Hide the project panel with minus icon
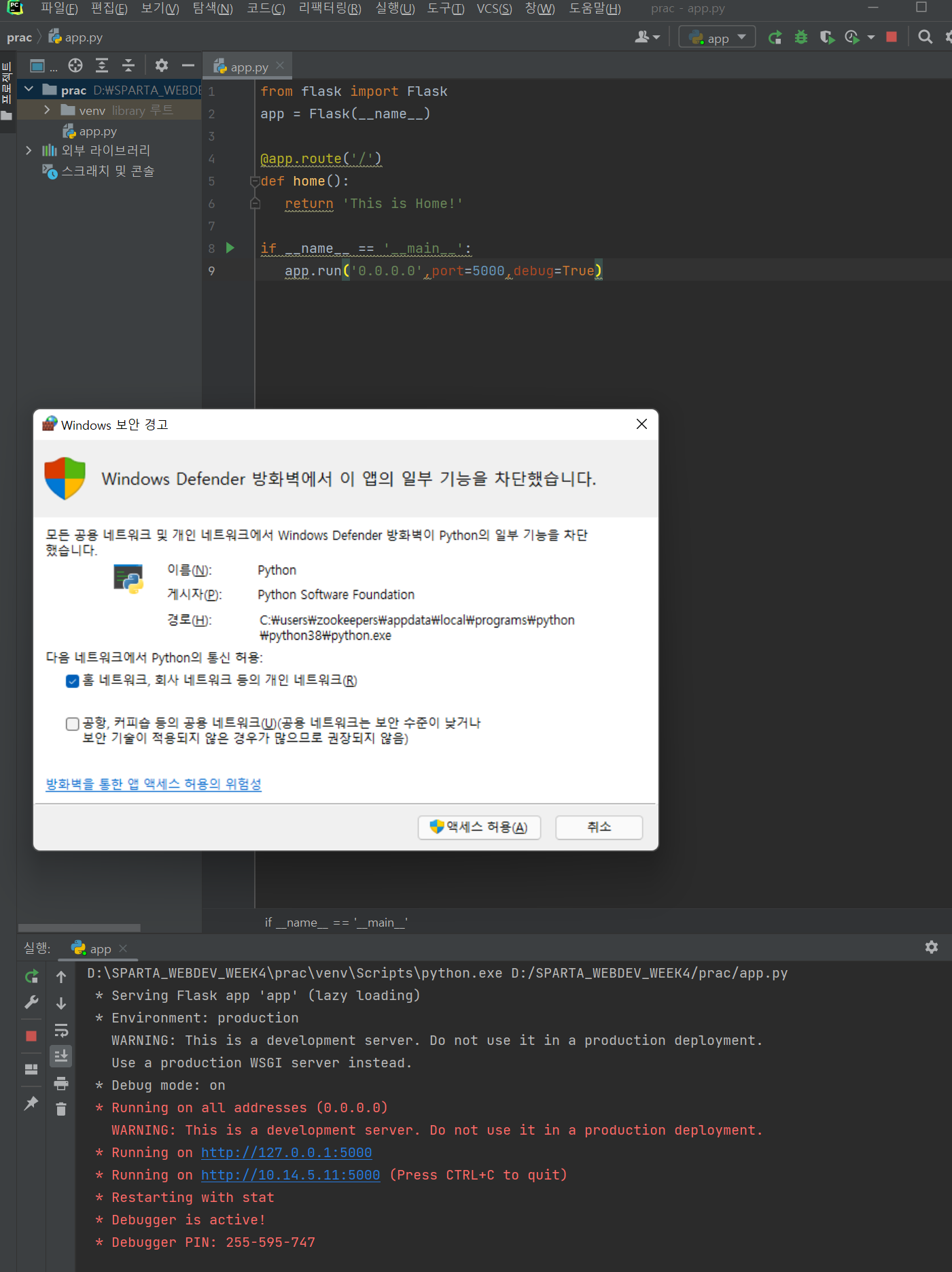The image size is (952, 1272). tap(188, 66)
